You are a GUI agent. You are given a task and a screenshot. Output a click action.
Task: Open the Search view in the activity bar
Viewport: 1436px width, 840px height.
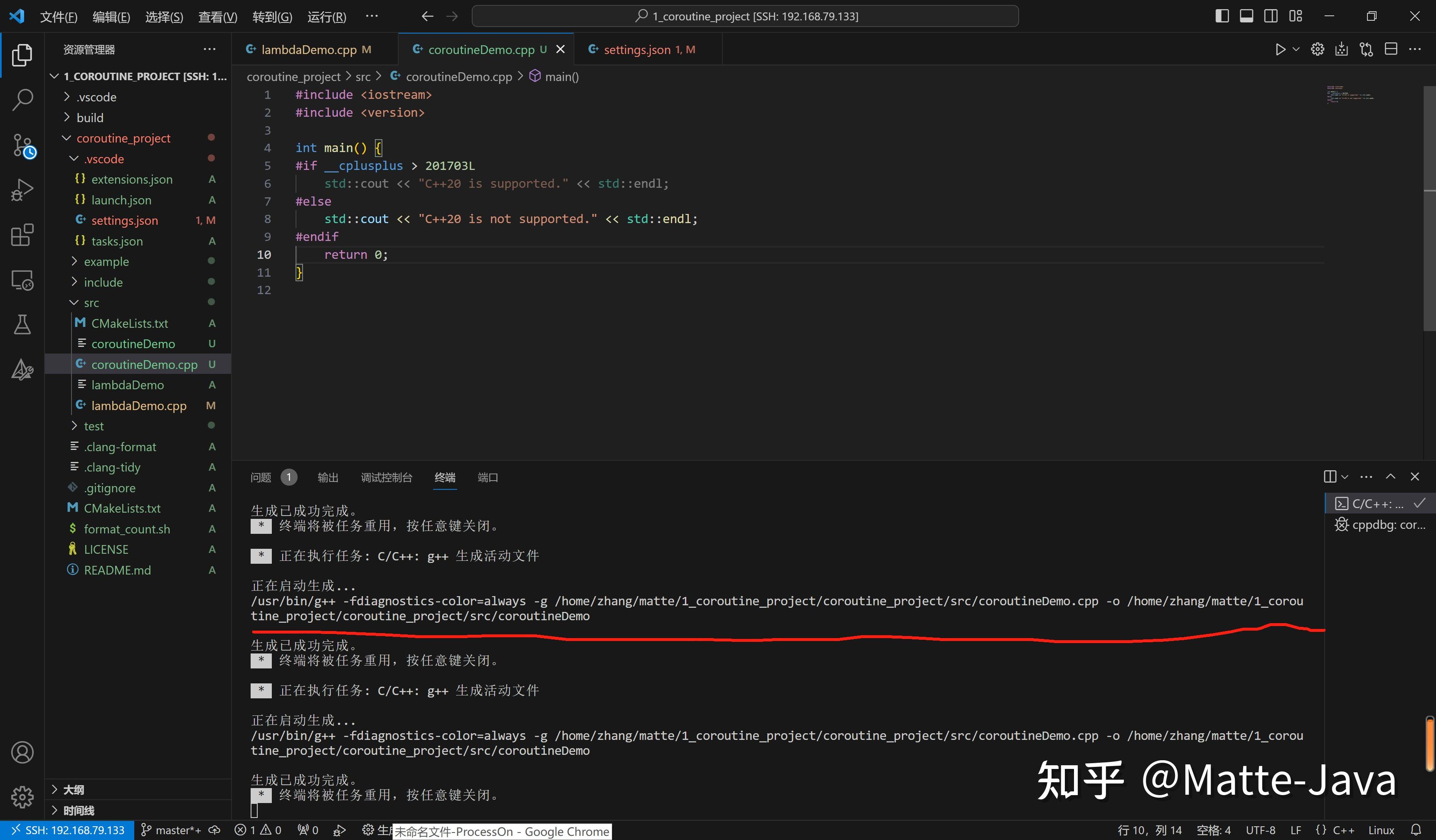point(22,99)
